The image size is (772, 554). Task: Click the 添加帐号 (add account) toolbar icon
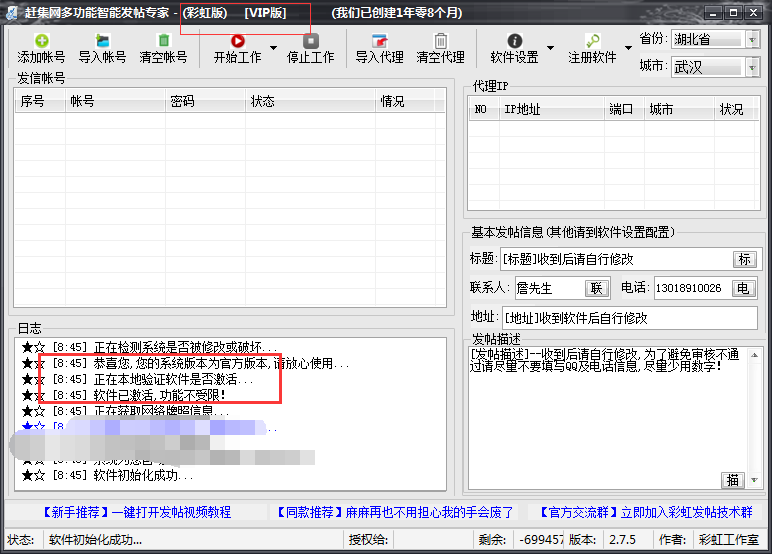[x=41, y=41]
